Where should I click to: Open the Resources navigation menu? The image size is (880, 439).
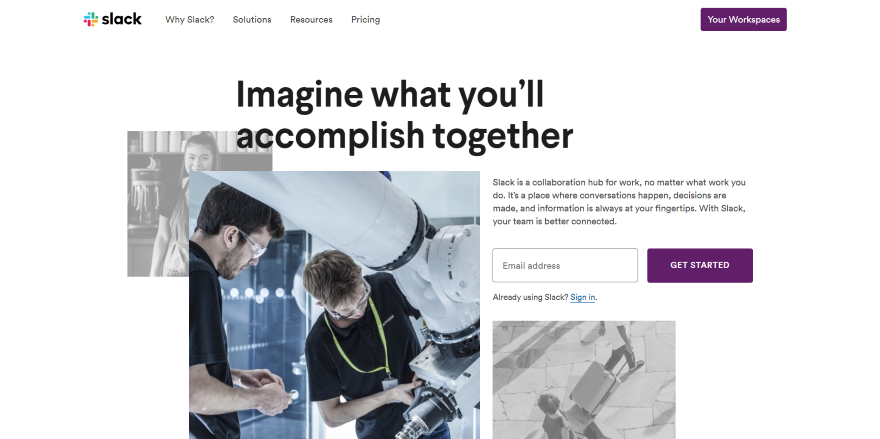(x=311, y=20)
